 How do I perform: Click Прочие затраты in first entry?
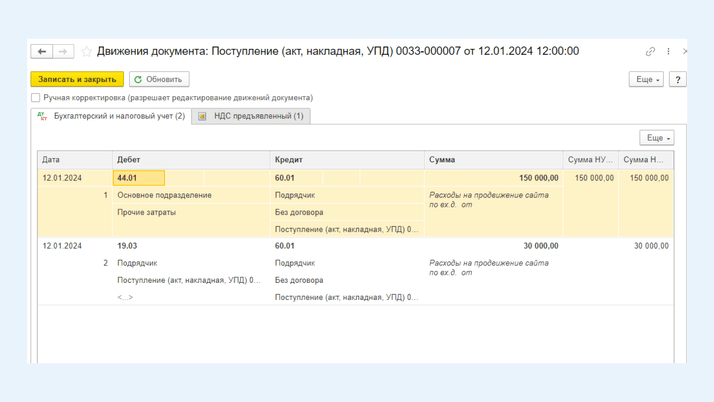(x=147, y=212)
